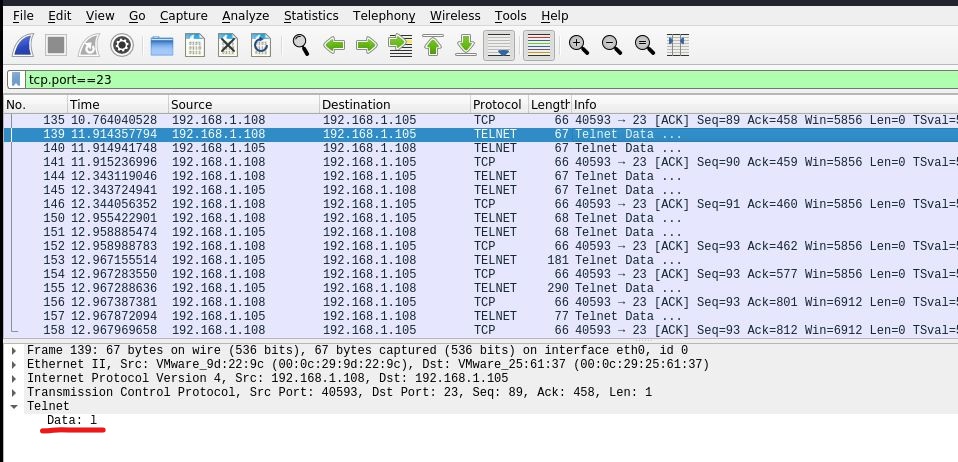Open capture options gear icon
The height and width of the screenshot is (462, 958).
[x=122, y=45]
